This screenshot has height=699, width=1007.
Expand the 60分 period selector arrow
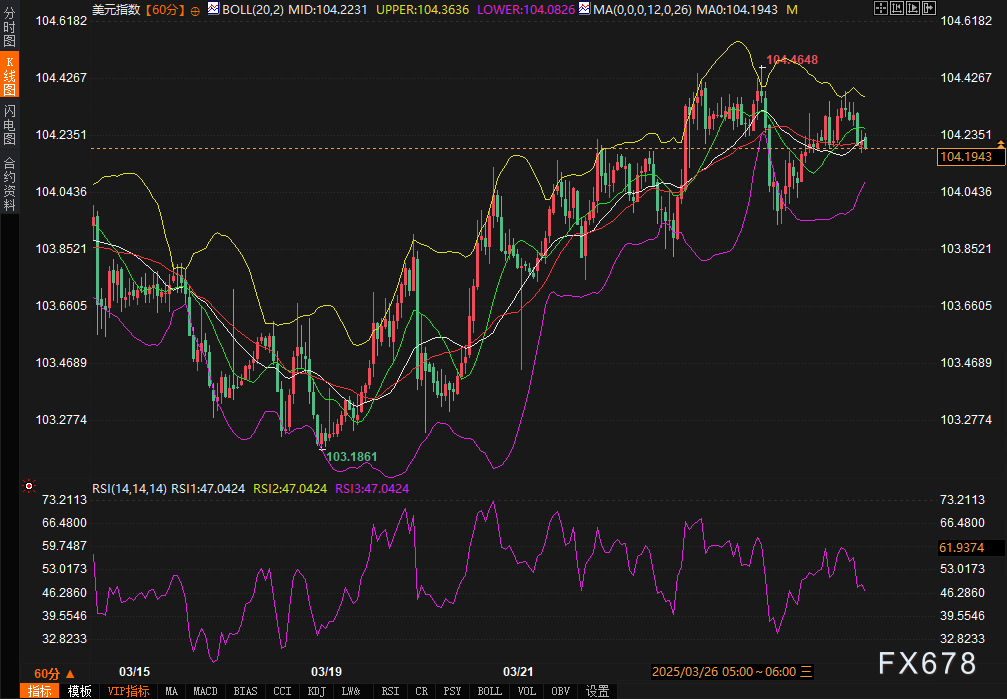70,673
